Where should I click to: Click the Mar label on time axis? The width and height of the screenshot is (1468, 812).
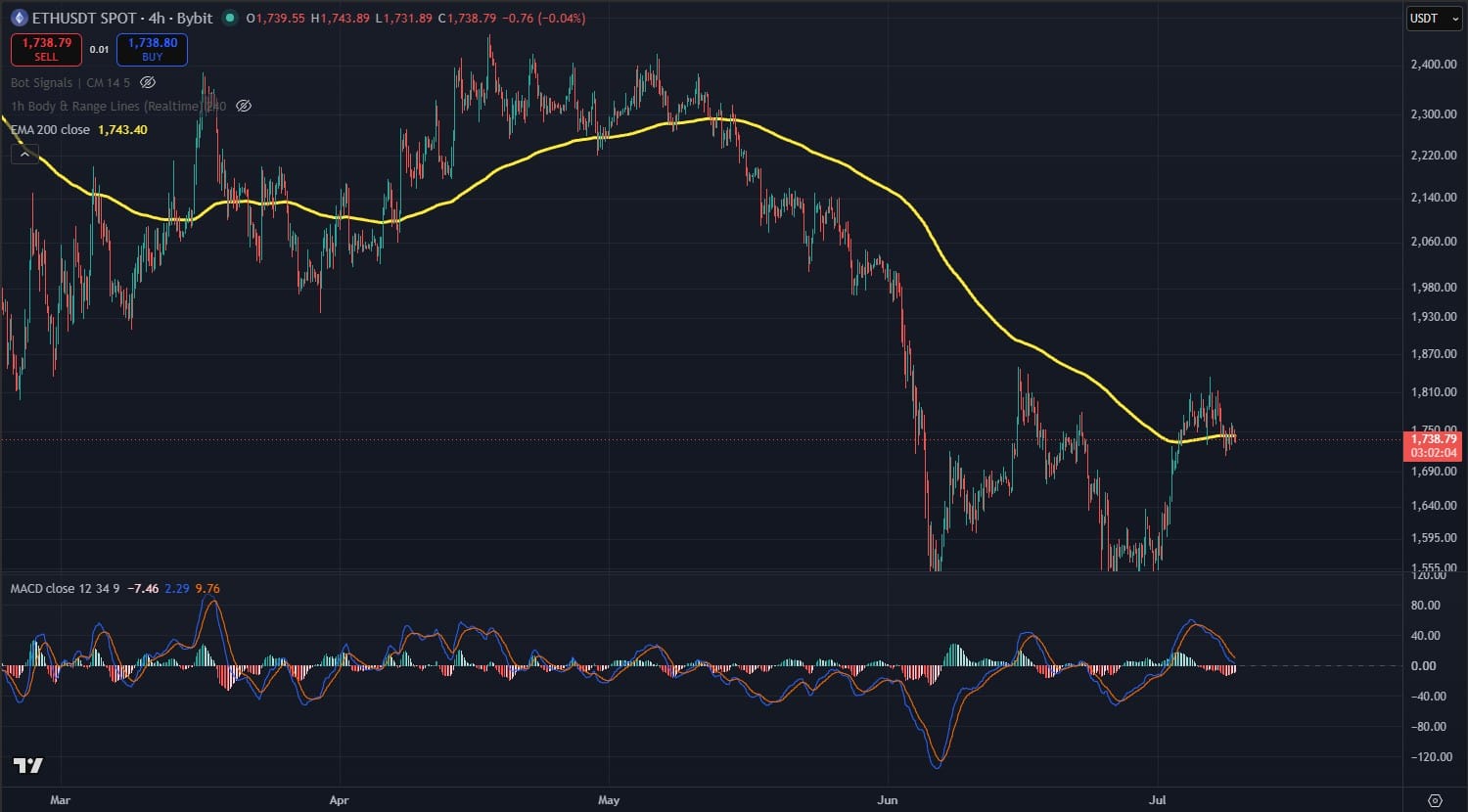pos(60,800)
